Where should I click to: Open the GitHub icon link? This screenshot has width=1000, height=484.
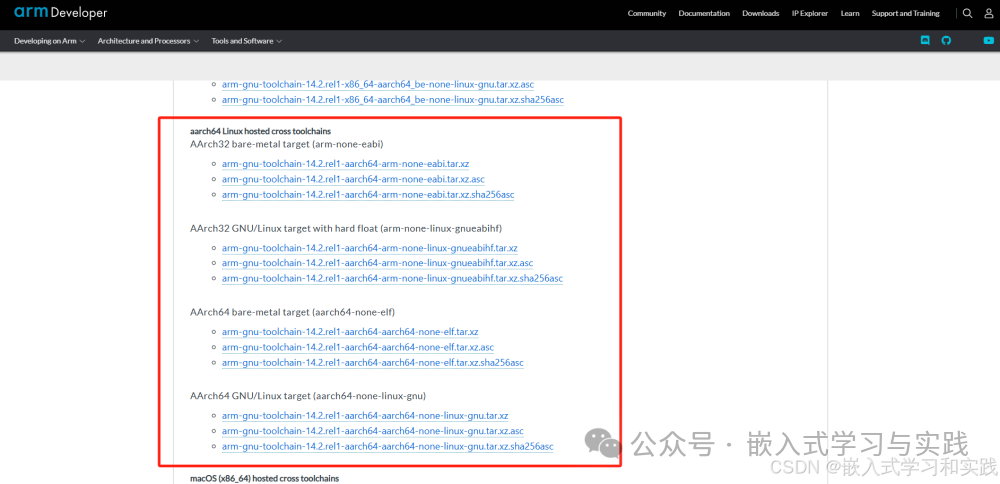(x=947, y=41)
